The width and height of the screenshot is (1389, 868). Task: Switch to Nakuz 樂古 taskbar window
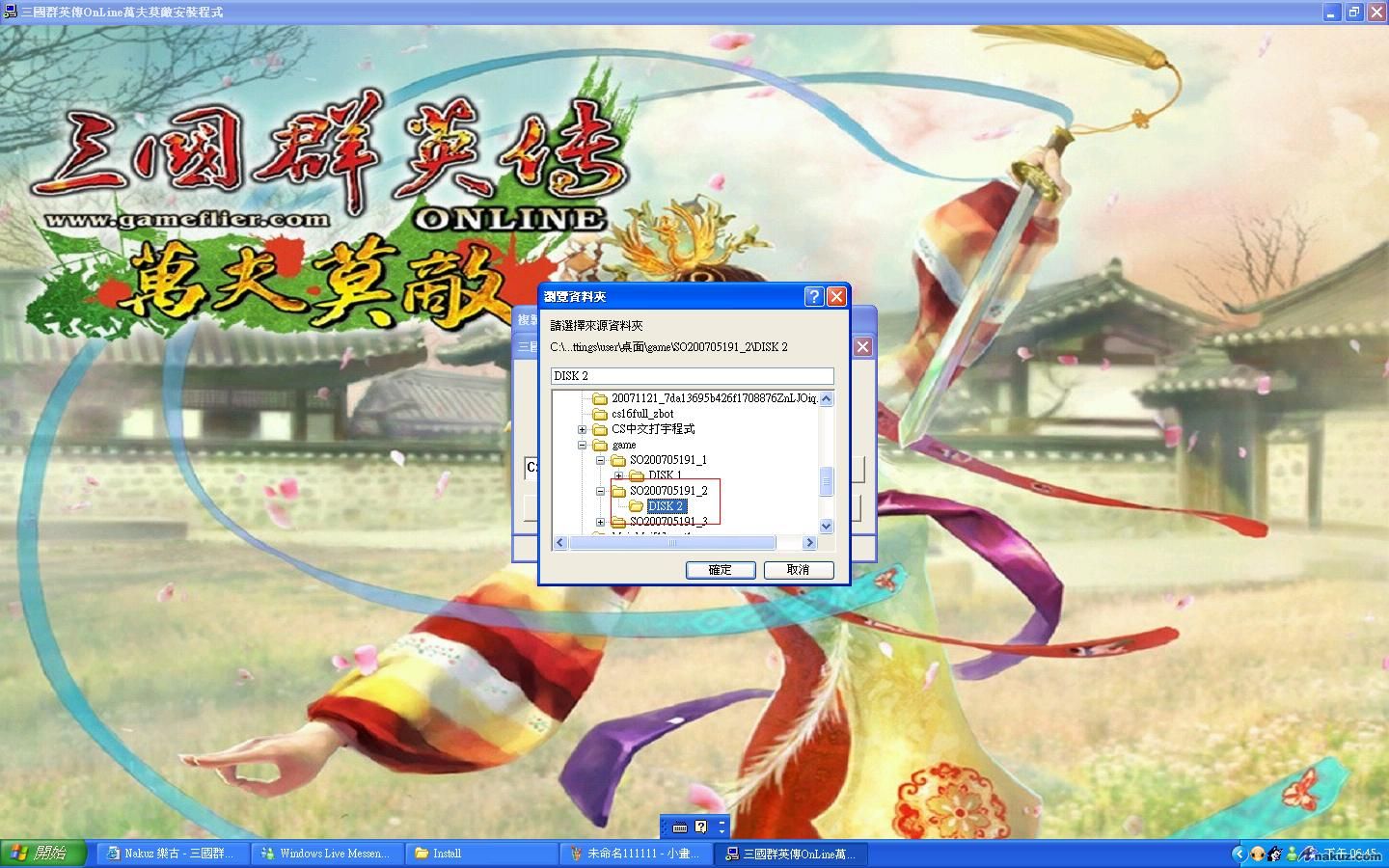click(171, 854)
